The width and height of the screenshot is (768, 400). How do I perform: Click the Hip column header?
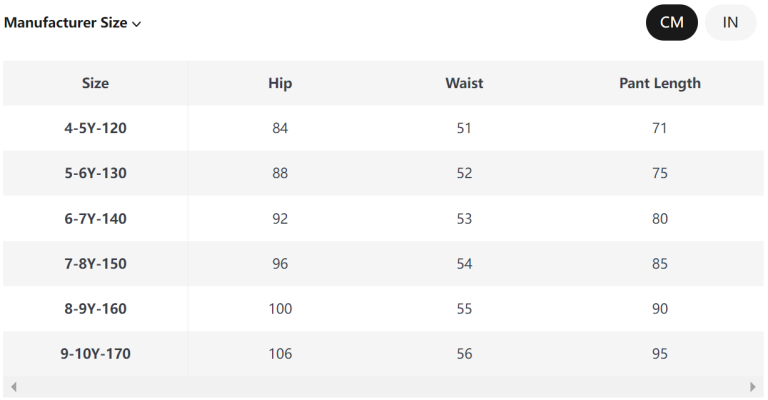280,83
